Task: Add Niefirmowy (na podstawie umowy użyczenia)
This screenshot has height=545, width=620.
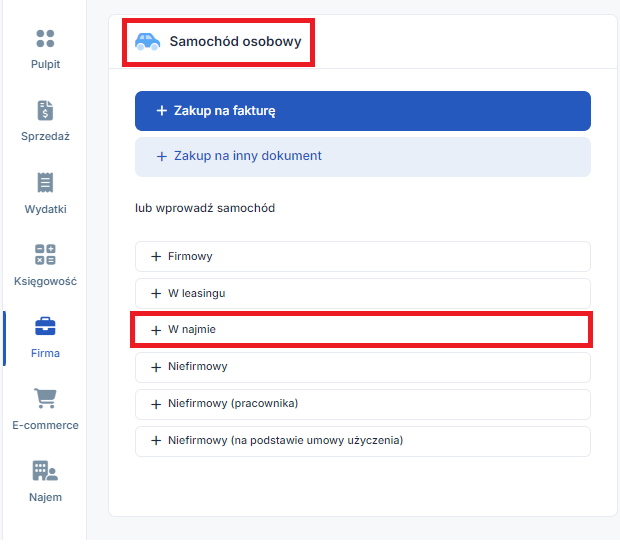Action: (x=363, y=441)
